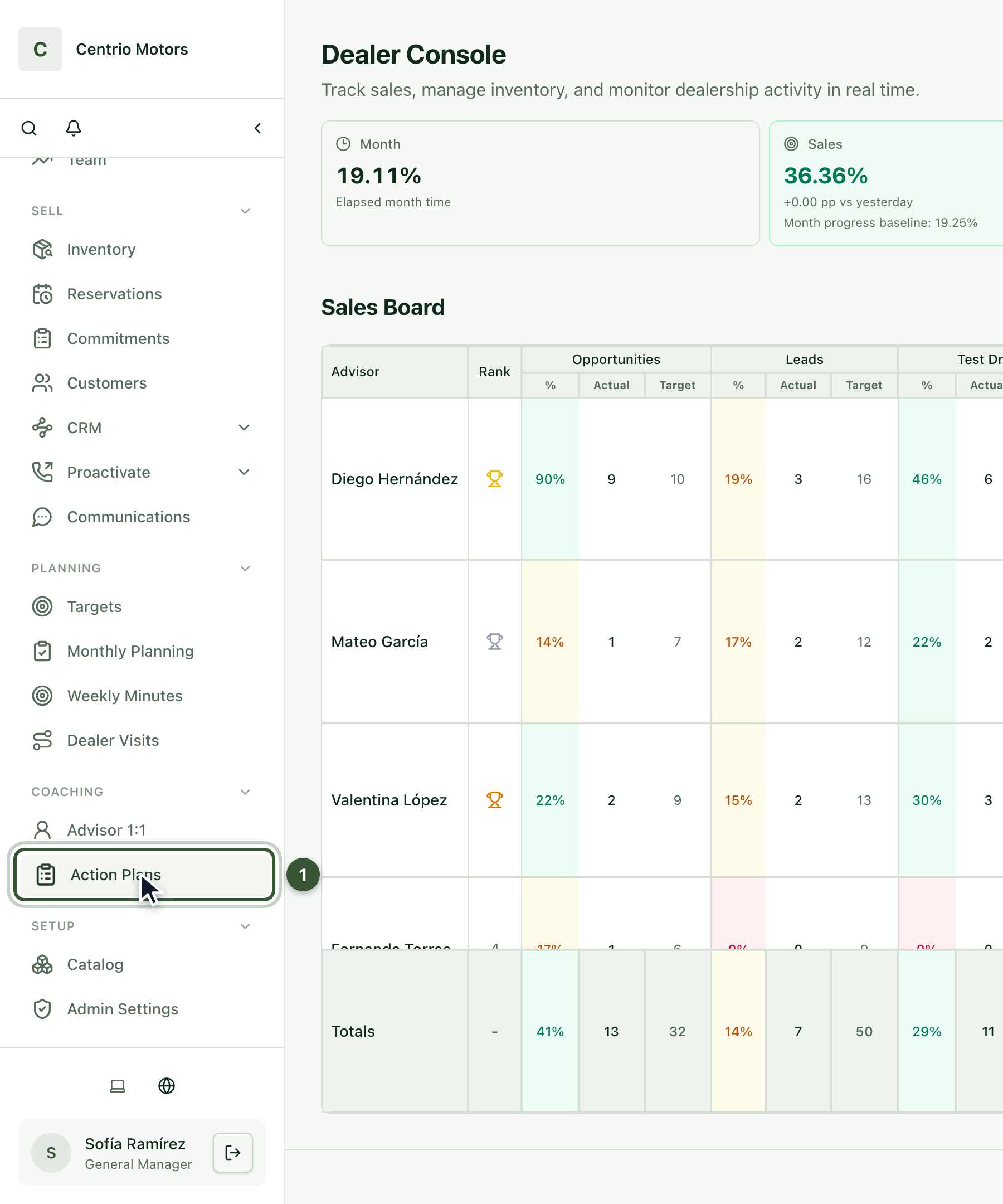Click the laptop theme icon
Image resolution: width=1003 pixels, height=1204 pixels.
tap(118, 1086)
